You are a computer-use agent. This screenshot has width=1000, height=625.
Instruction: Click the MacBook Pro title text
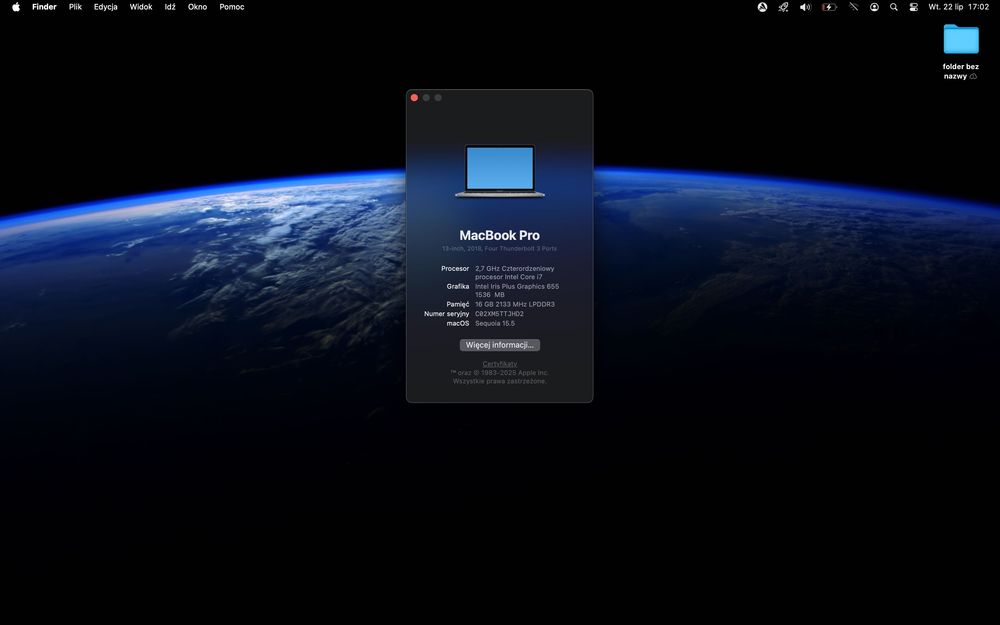point(499,235)
